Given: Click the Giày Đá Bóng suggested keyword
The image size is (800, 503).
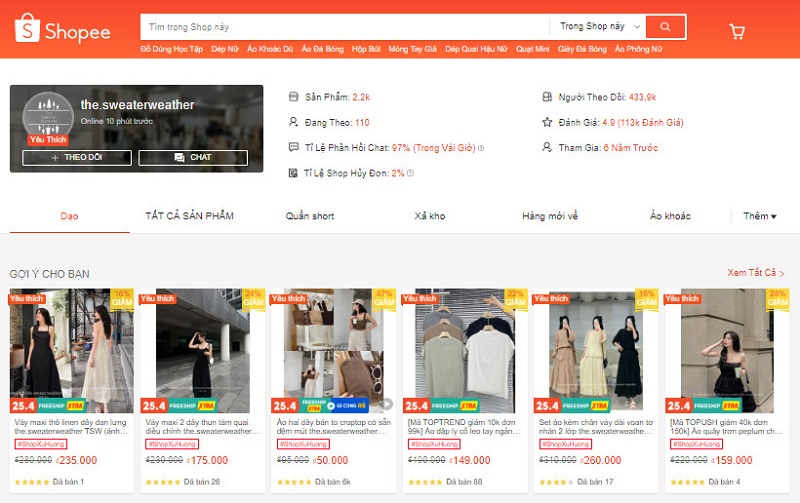Looking at the screenshot, I should pos(581,48).
